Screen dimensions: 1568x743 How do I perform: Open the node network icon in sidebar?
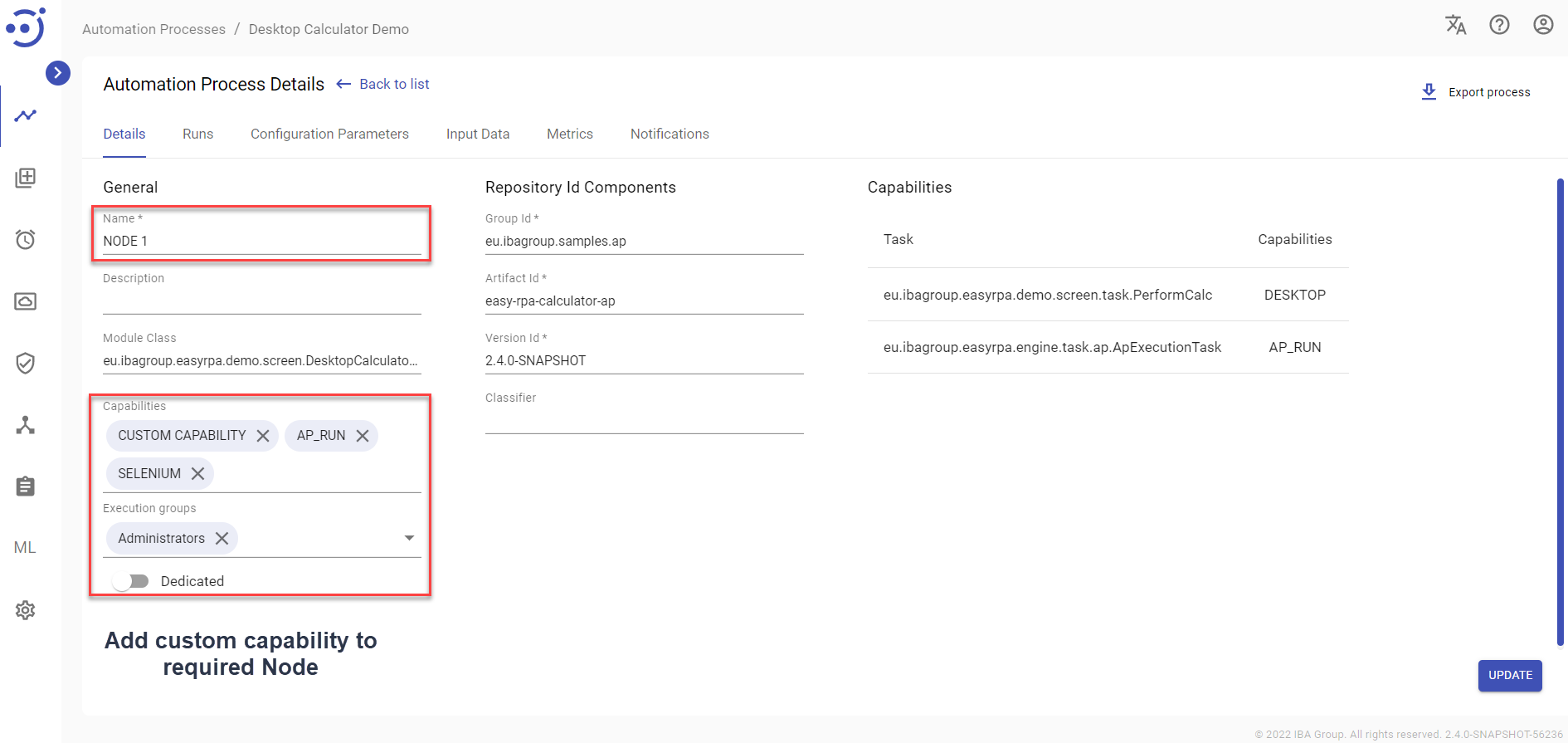pos(25,425)
